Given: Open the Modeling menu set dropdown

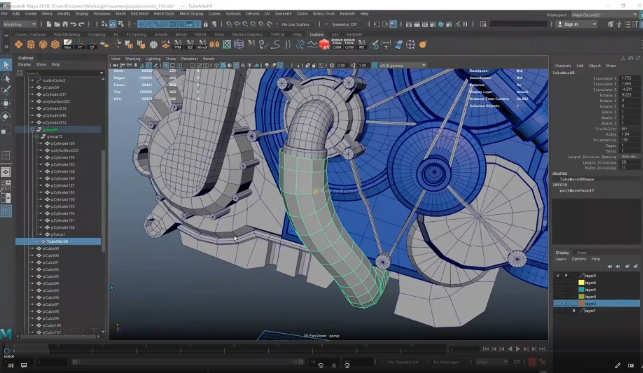Looking at the screenshot, I should [19, 24].
